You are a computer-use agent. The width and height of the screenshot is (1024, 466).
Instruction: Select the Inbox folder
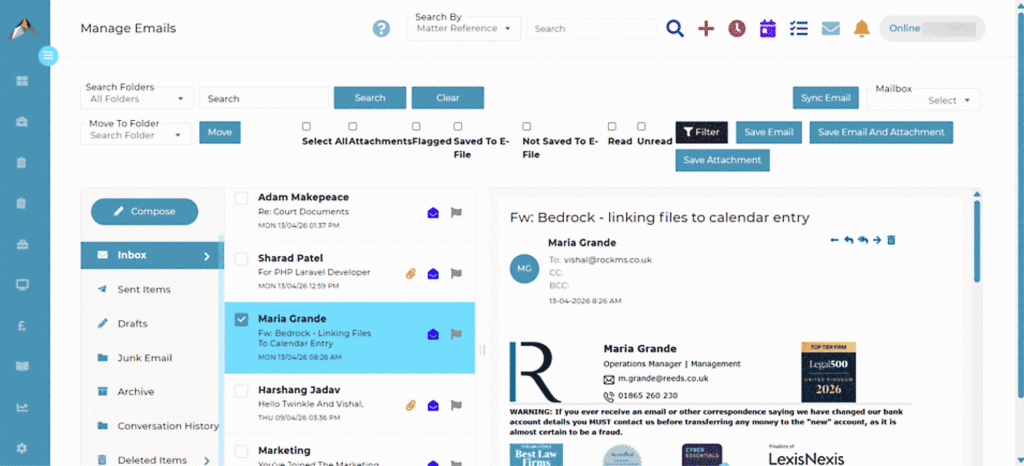pos(150,255)
